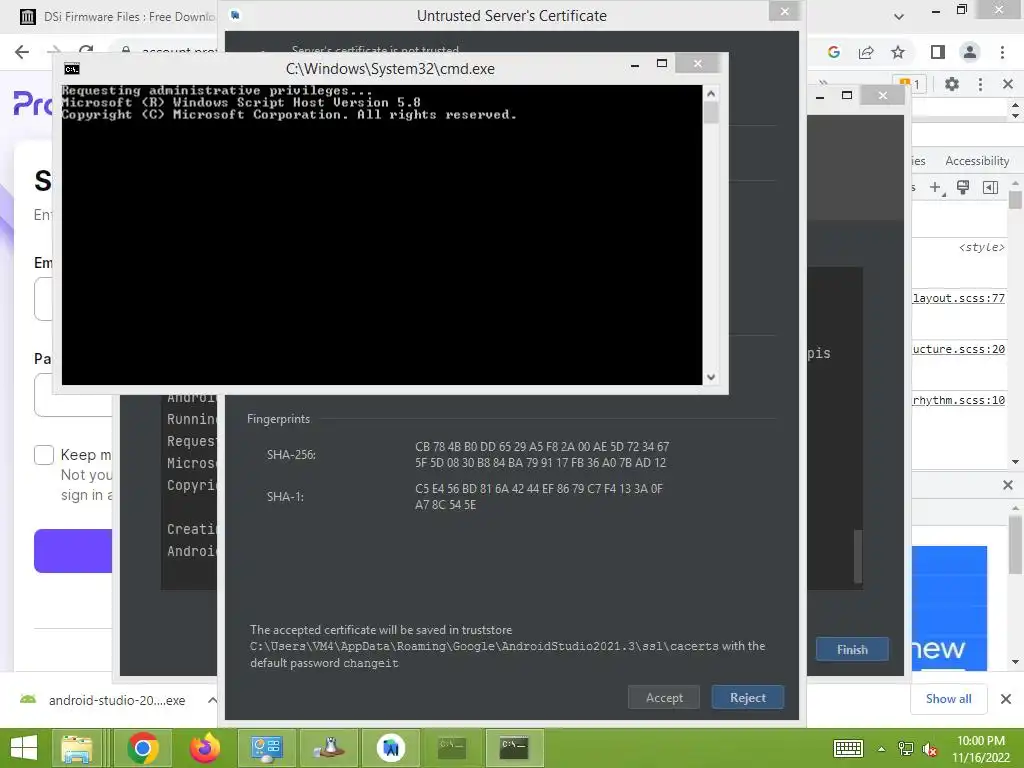
Task: Click Show all downloads link
Action: [x=948, y=699]
